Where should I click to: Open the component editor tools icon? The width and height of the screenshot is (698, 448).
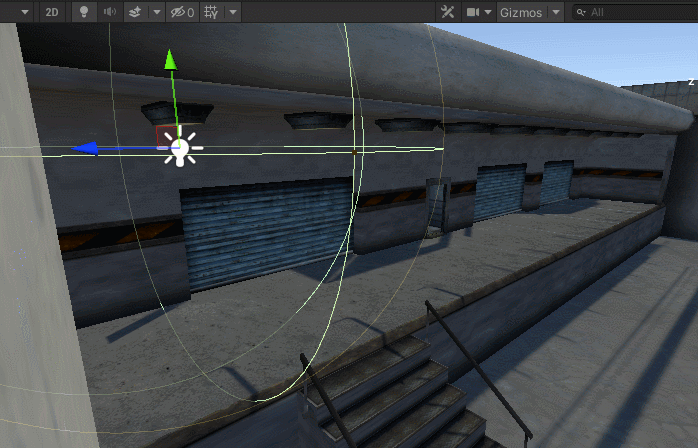447,12
